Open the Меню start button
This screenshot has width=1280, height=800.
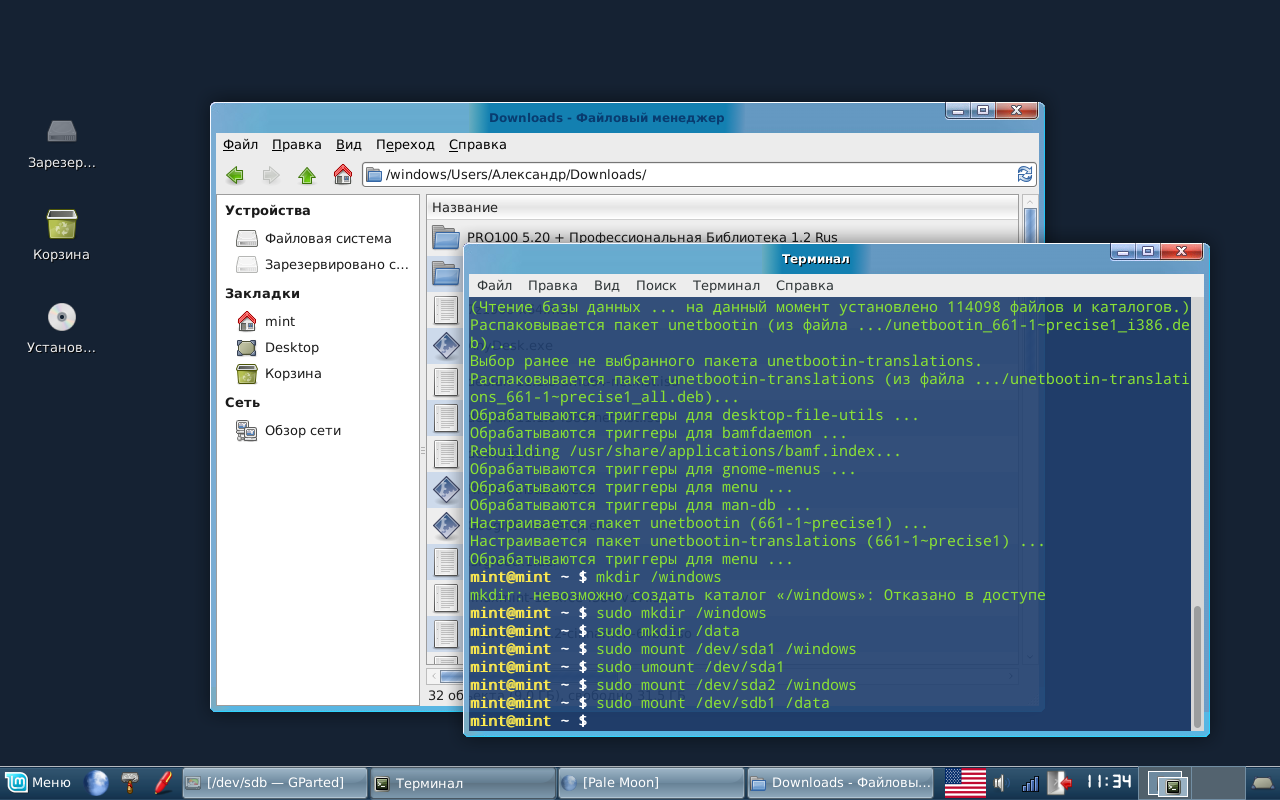tap(38, 782)
